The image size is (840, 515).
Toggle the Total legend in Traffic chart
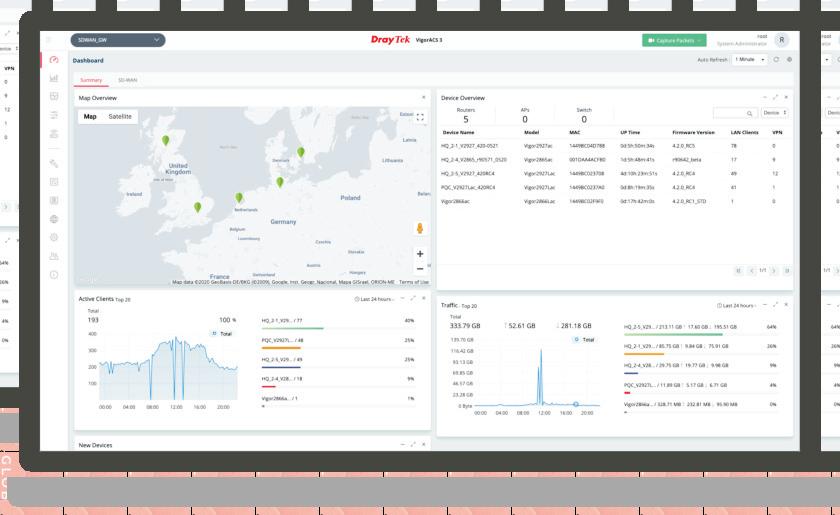click(x=584, y=340)
